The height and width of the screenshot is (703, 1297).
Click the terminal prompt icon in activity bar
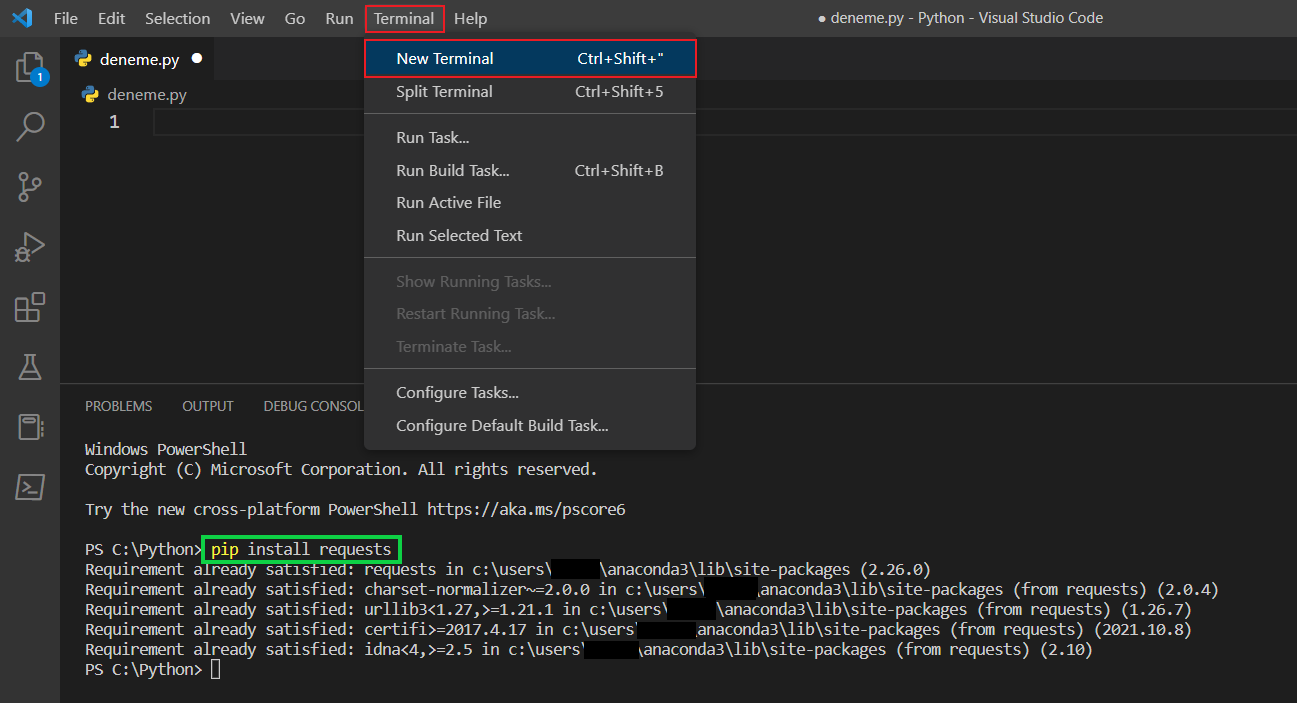30,487
